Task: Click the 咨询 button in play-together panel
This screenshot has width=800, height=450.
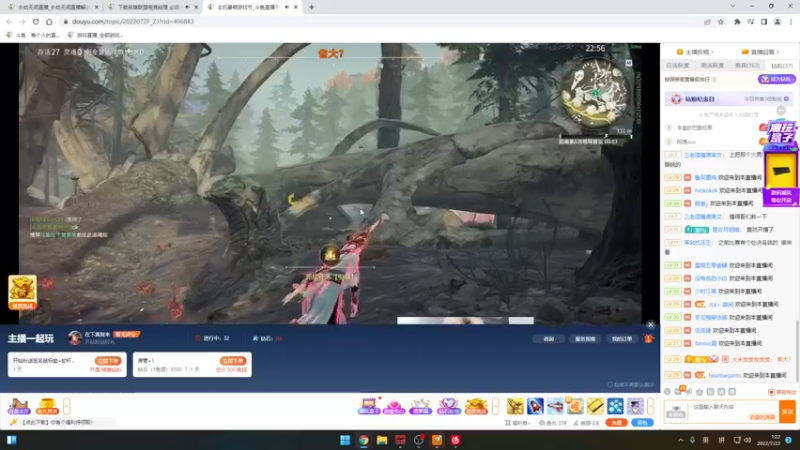Action: pos(548,339)
